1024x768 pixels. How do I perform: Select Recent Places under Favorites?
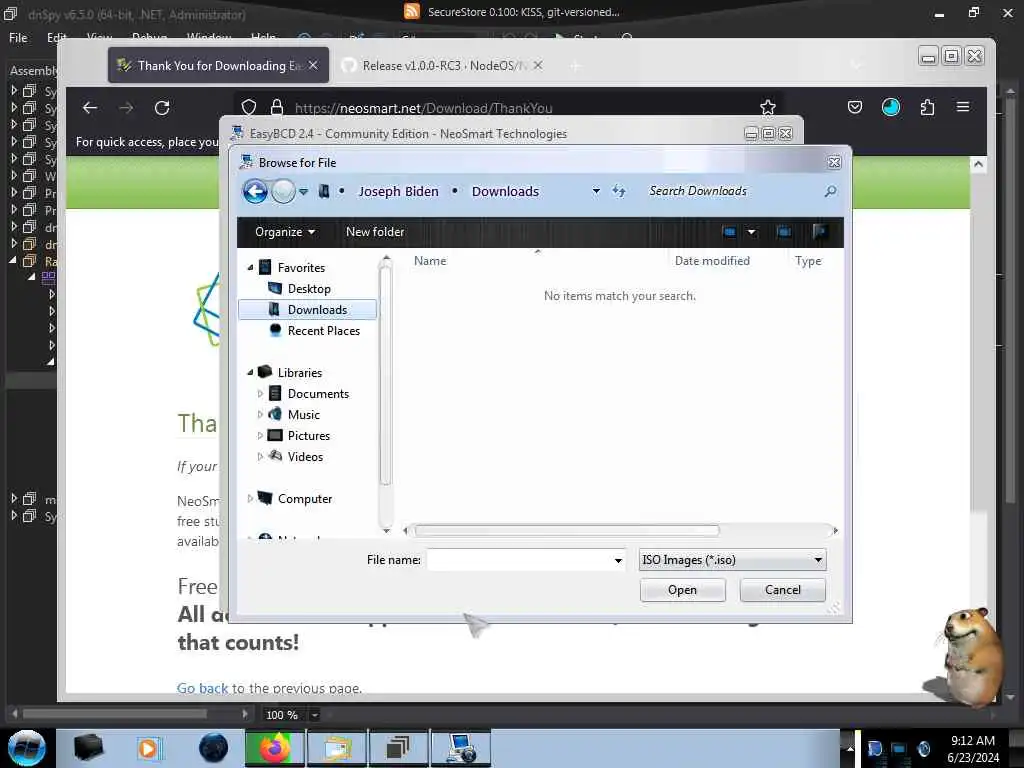[x=324, y=330]
